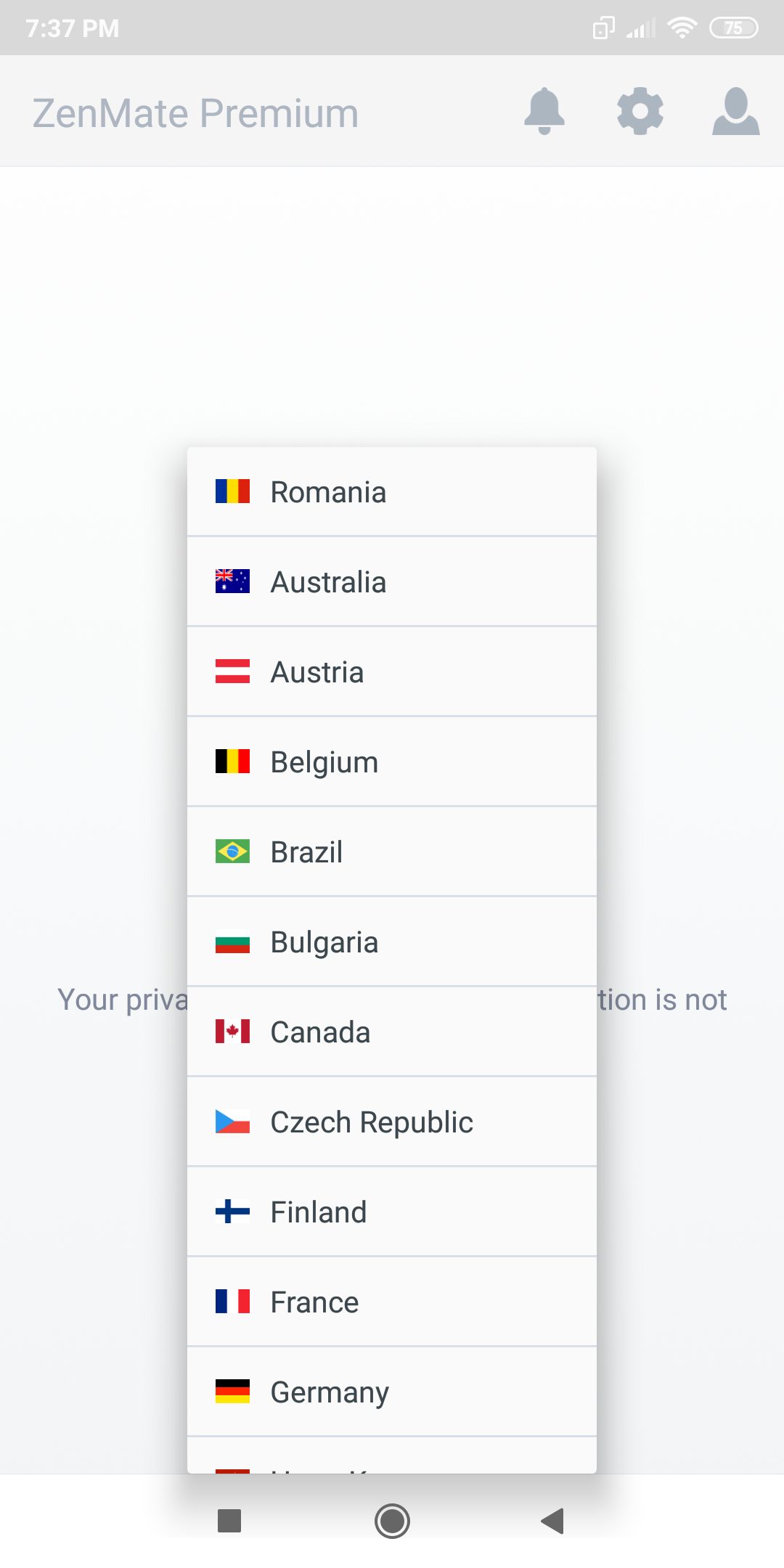This screenshot has height=1568, width=784.
Task: Select Austria from the country list
Action: coord(392,672)
